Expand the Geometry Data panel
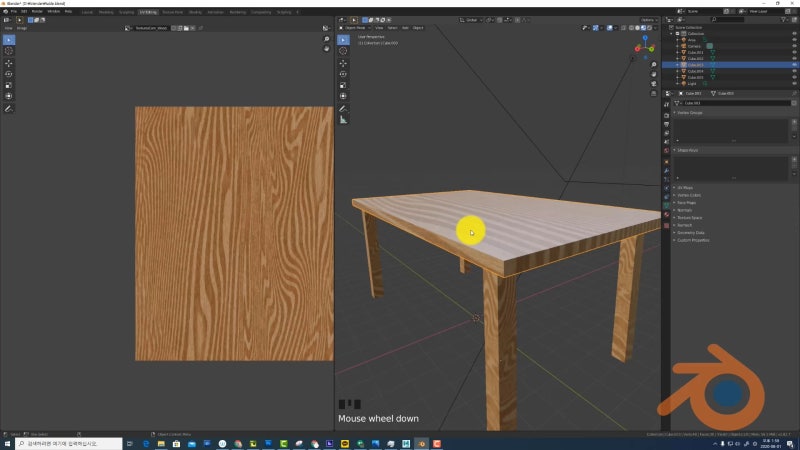This screenshot has height=450, width=800. [690, 233]
